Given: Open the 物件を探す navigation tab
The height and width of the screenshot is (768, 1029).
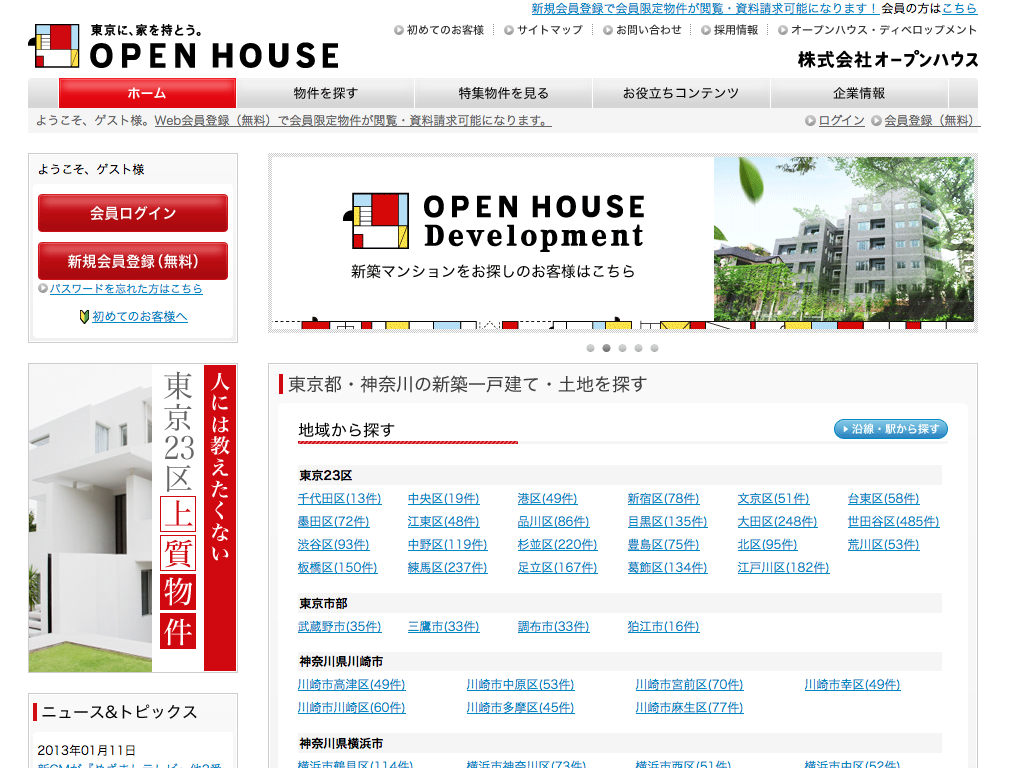Looking at the screenshot, I should (325, 93).
